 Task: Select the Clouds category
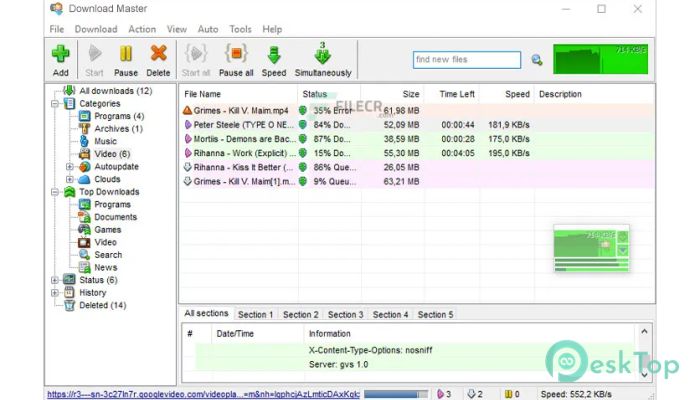[107, 179]
